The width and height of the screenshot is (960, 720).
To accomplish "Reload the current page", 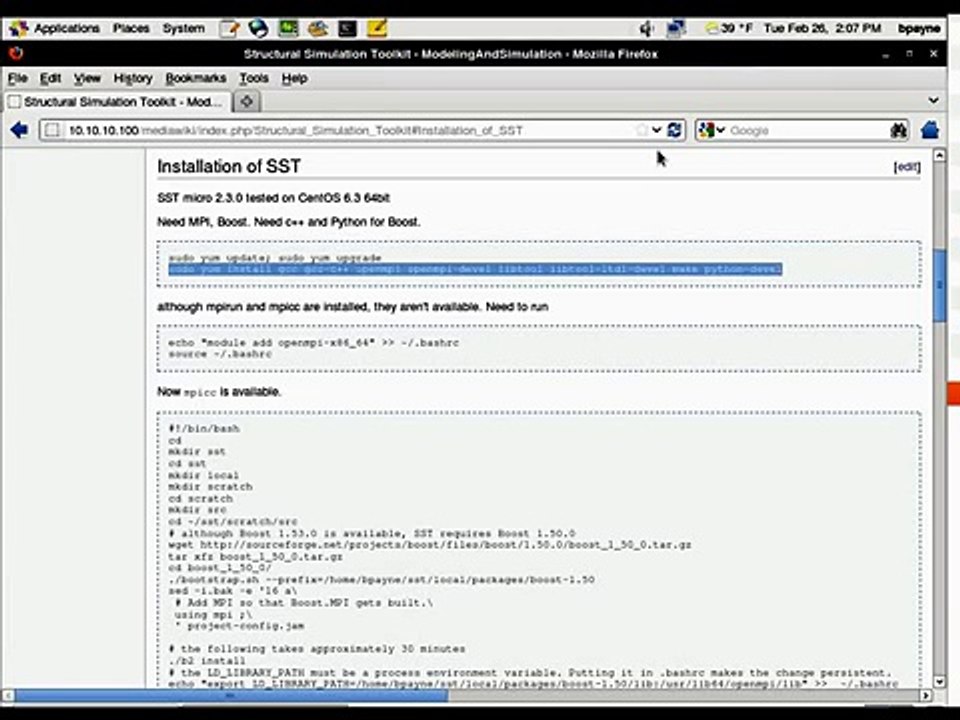I will (x=675, y=130).
